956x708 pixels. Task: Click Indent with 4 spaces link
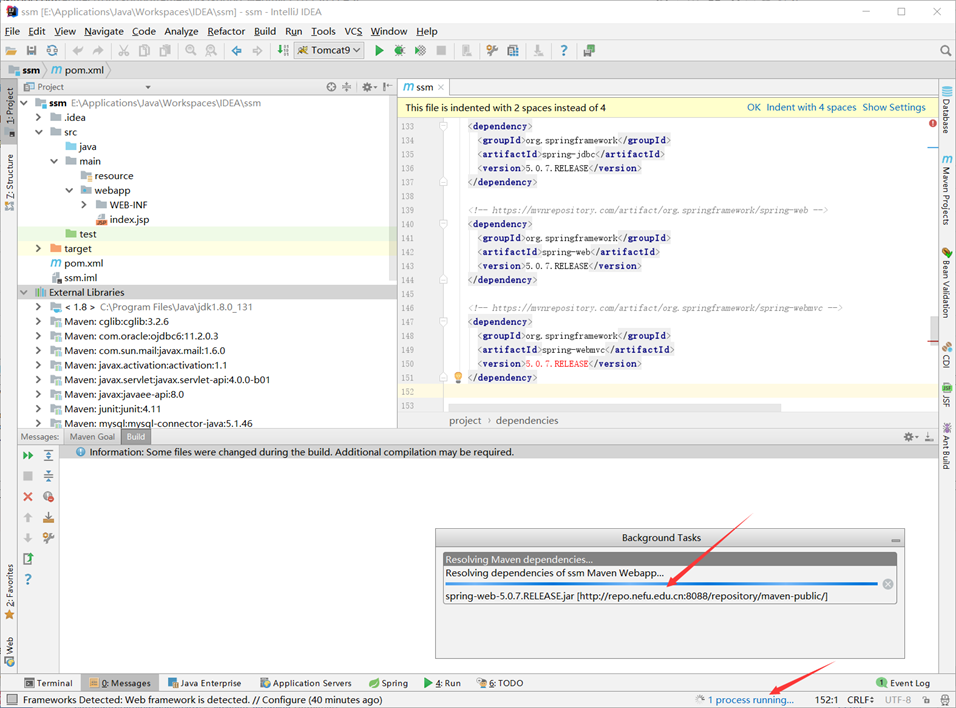[x=812, y=107]
